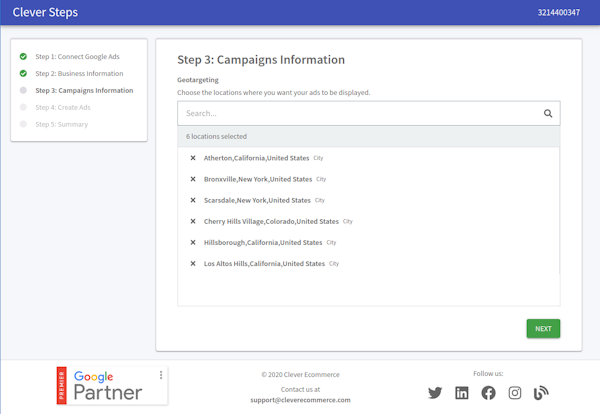Image resolution: width=600 pixels, height=414 pixels.
Task: Go to Step 2: Business Information
Action: click(79, 73)
